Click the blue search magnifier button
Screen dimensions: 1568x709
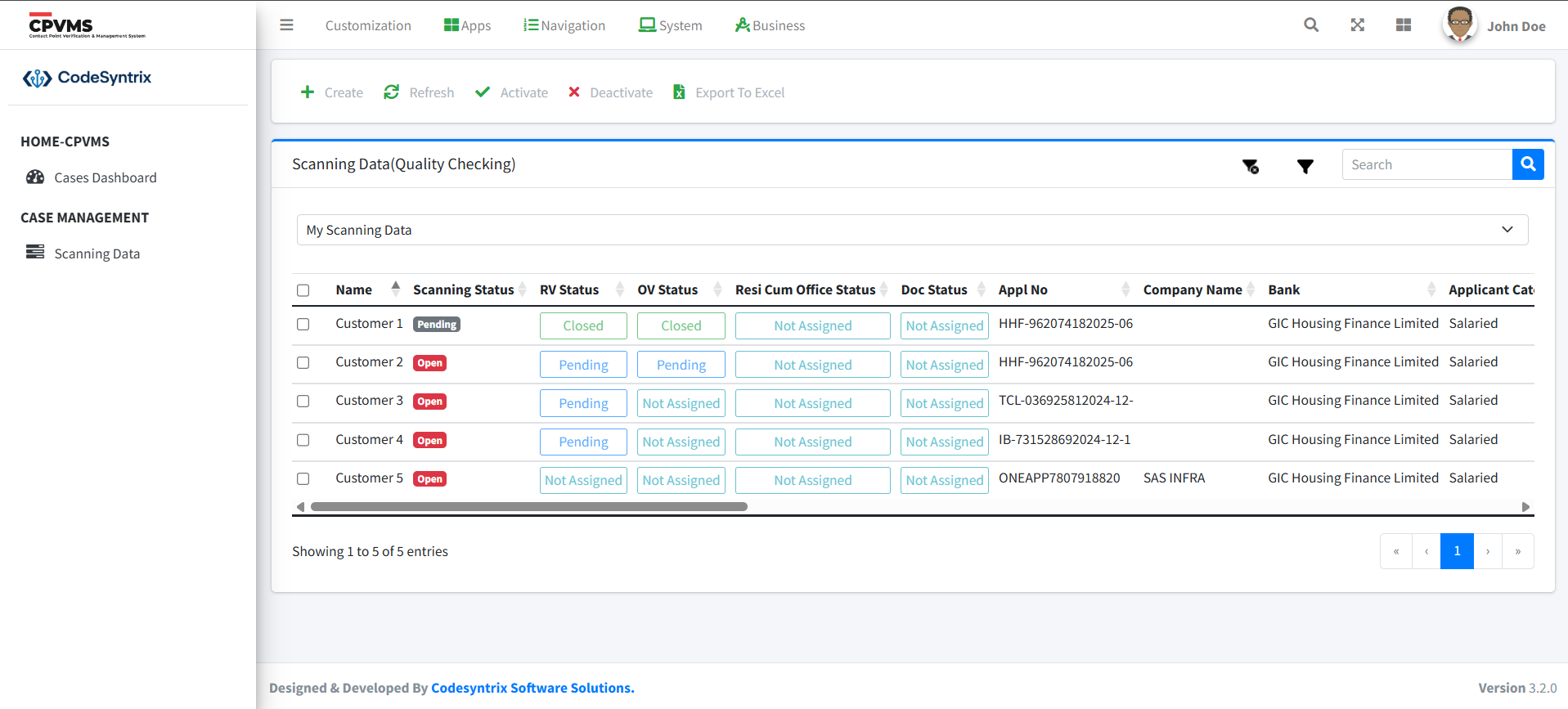click(x=1527, y=164)
